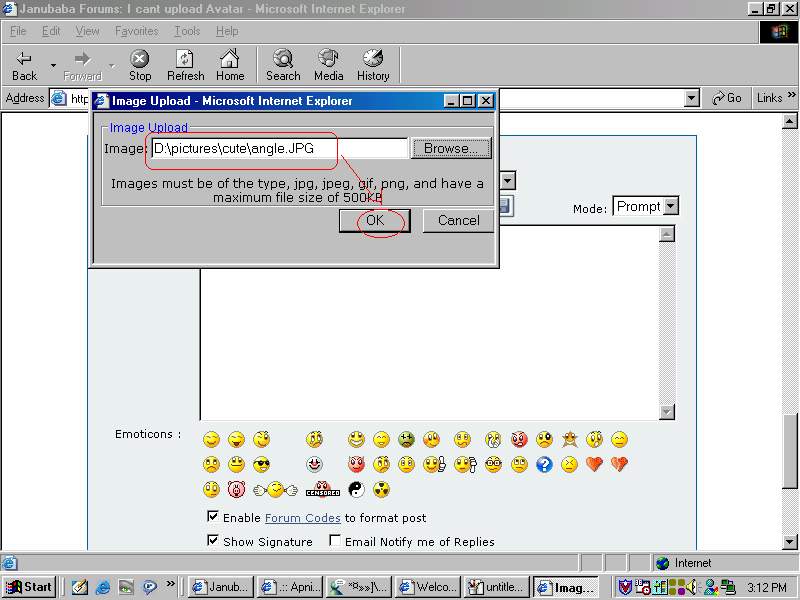Image resolution: width=800 pixels, height=600 pixels.
Task: Insert the hugging hands emoticon
Action: tap(275, 490)
